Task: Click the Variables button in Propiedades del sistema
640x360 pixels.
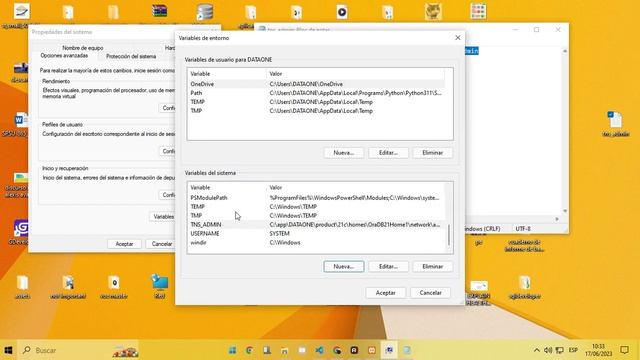Action: pyautogui.click(x=163, y=216)
